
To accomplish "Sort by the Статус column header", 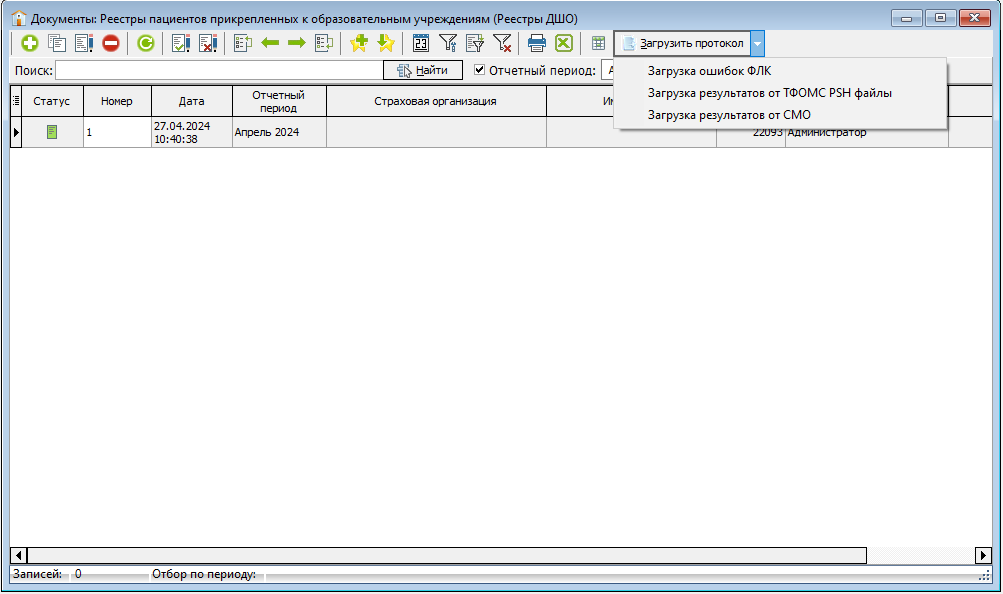I will coord(52,101).
